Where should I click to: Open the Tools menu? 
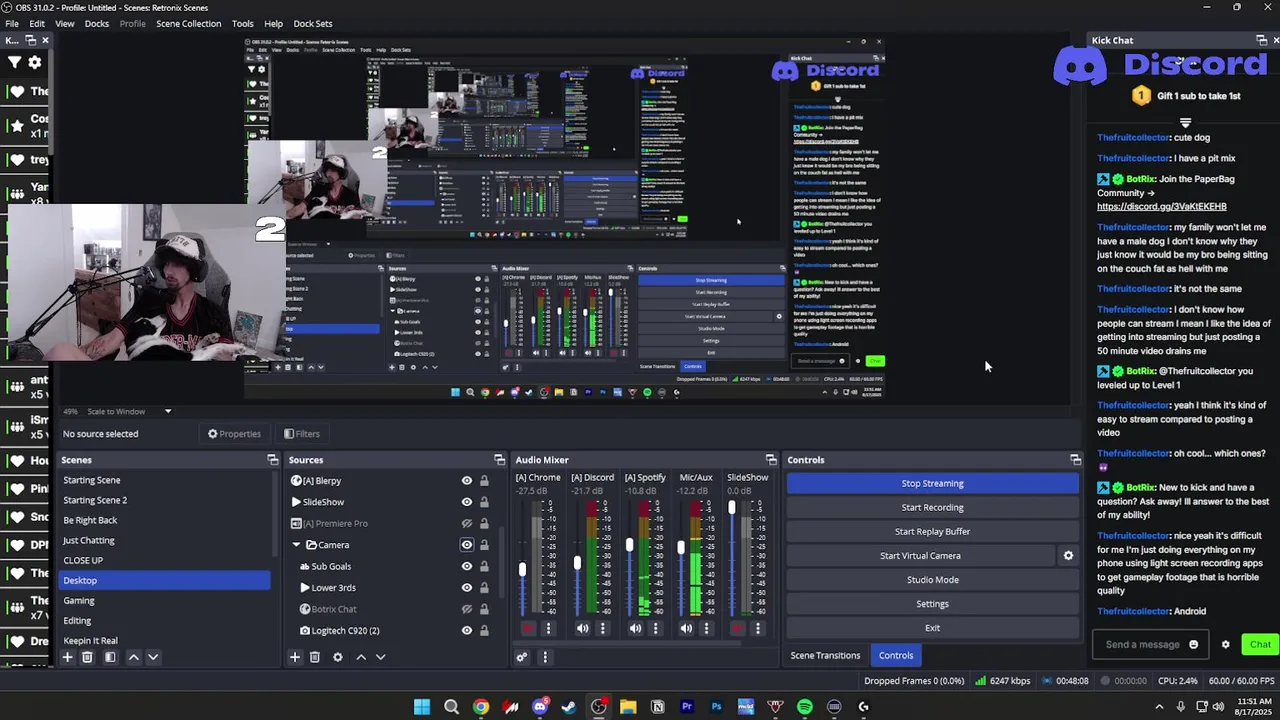coord(242,23)
